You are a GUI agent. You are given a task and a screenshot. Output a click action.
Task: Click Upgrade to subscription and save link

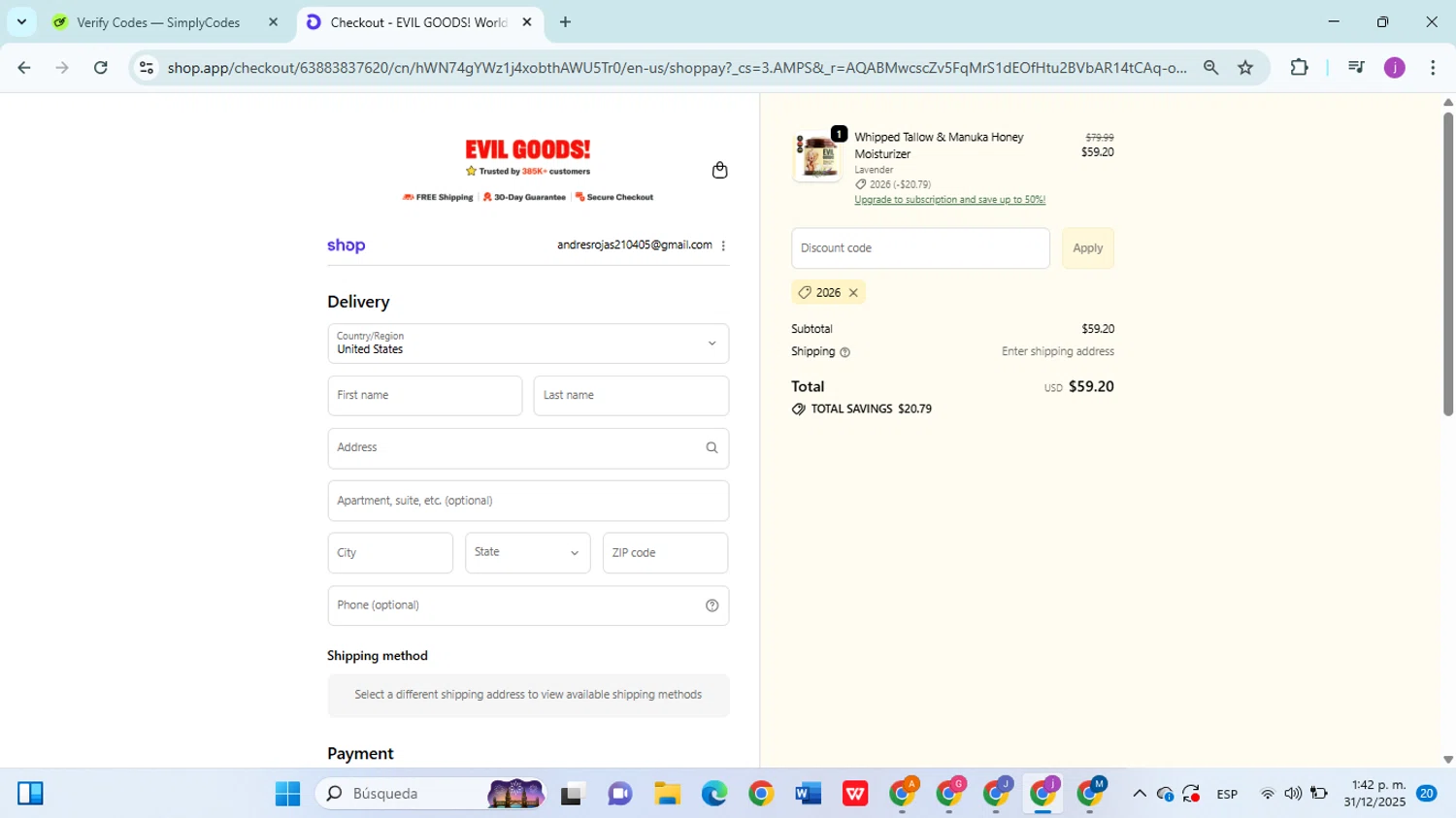949,200
